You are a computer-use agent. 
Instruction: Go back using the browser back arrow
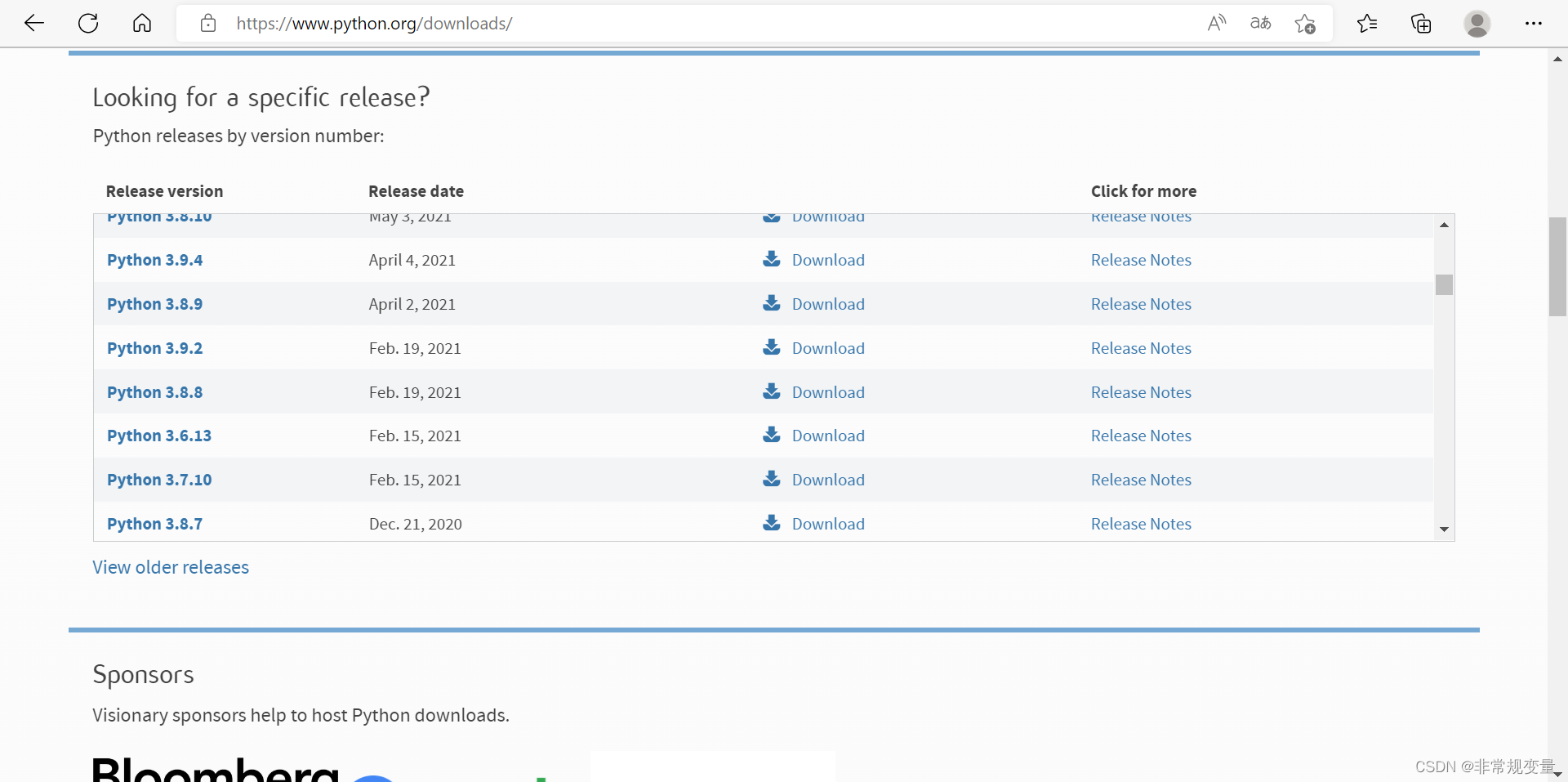click(34, 23)
